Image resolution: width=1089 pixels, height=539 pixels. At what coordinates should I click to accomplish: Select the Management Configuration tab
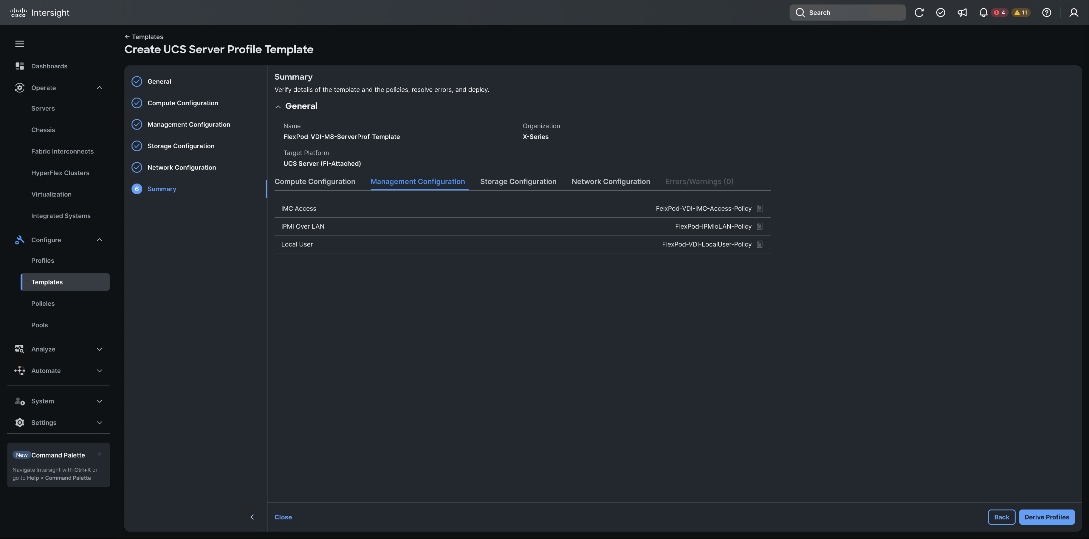417,181
